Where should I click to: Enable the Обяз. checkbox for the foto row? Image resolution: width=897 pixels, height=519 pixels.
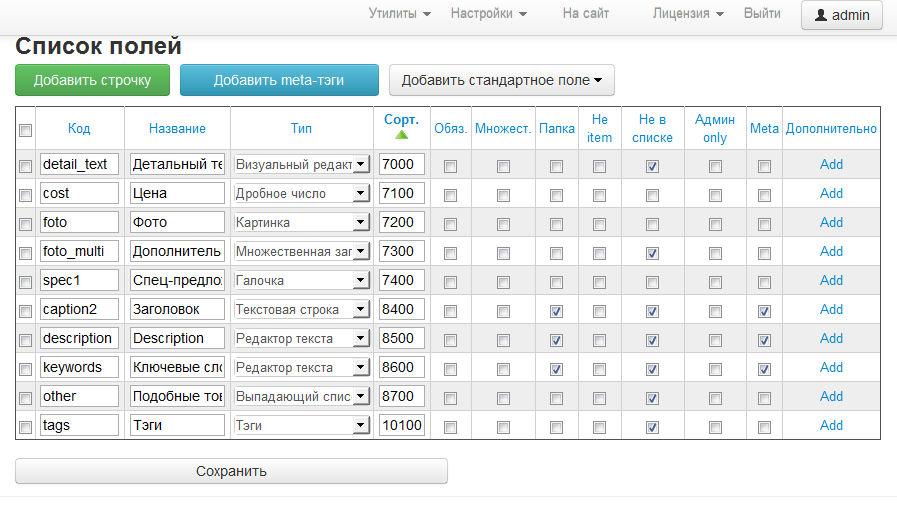pyautogui.click(x=450, y=224)
